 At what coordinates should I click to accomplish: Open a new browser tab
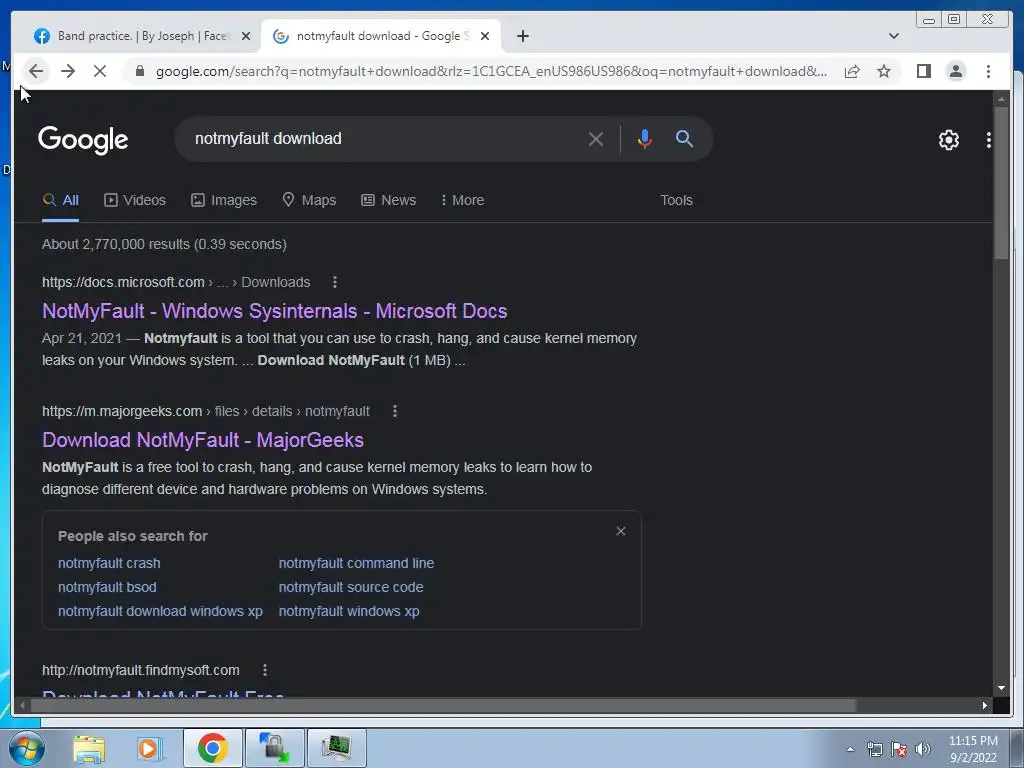point(522,36)
